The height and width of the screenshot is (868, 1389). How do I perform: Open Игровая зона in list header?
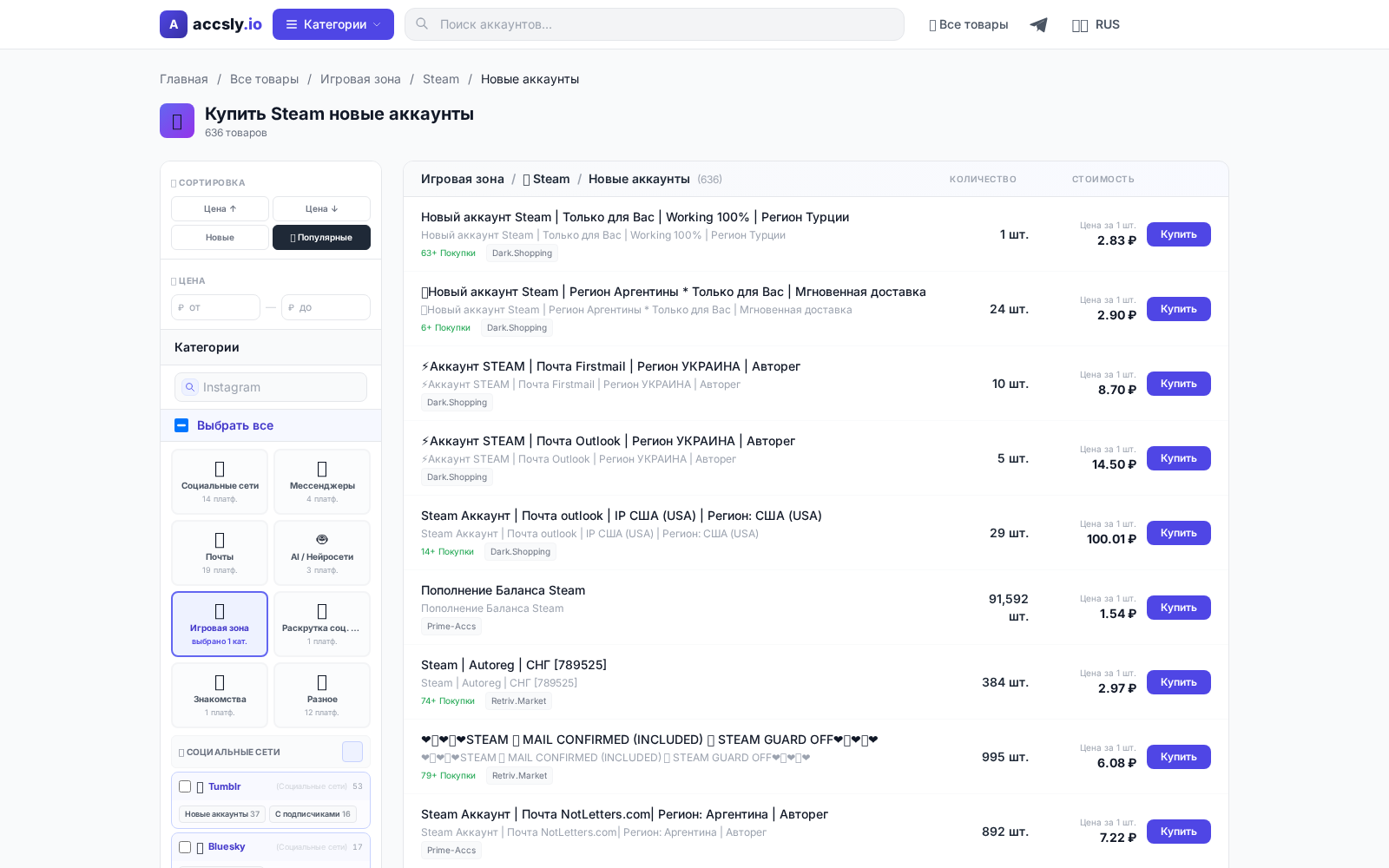click(463, 179)
